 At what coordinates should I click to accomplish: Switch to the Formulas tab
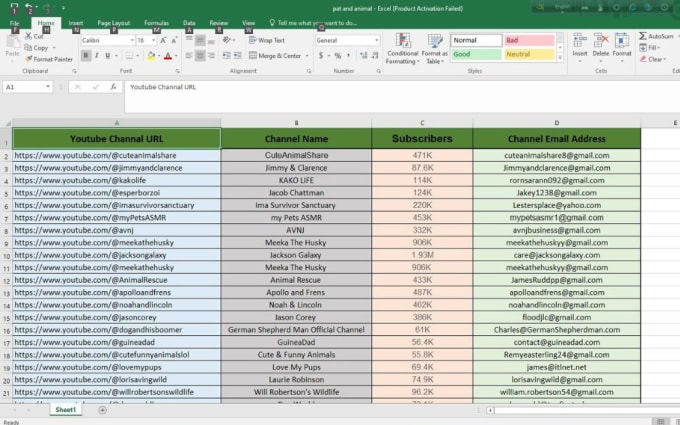[157, 23]
